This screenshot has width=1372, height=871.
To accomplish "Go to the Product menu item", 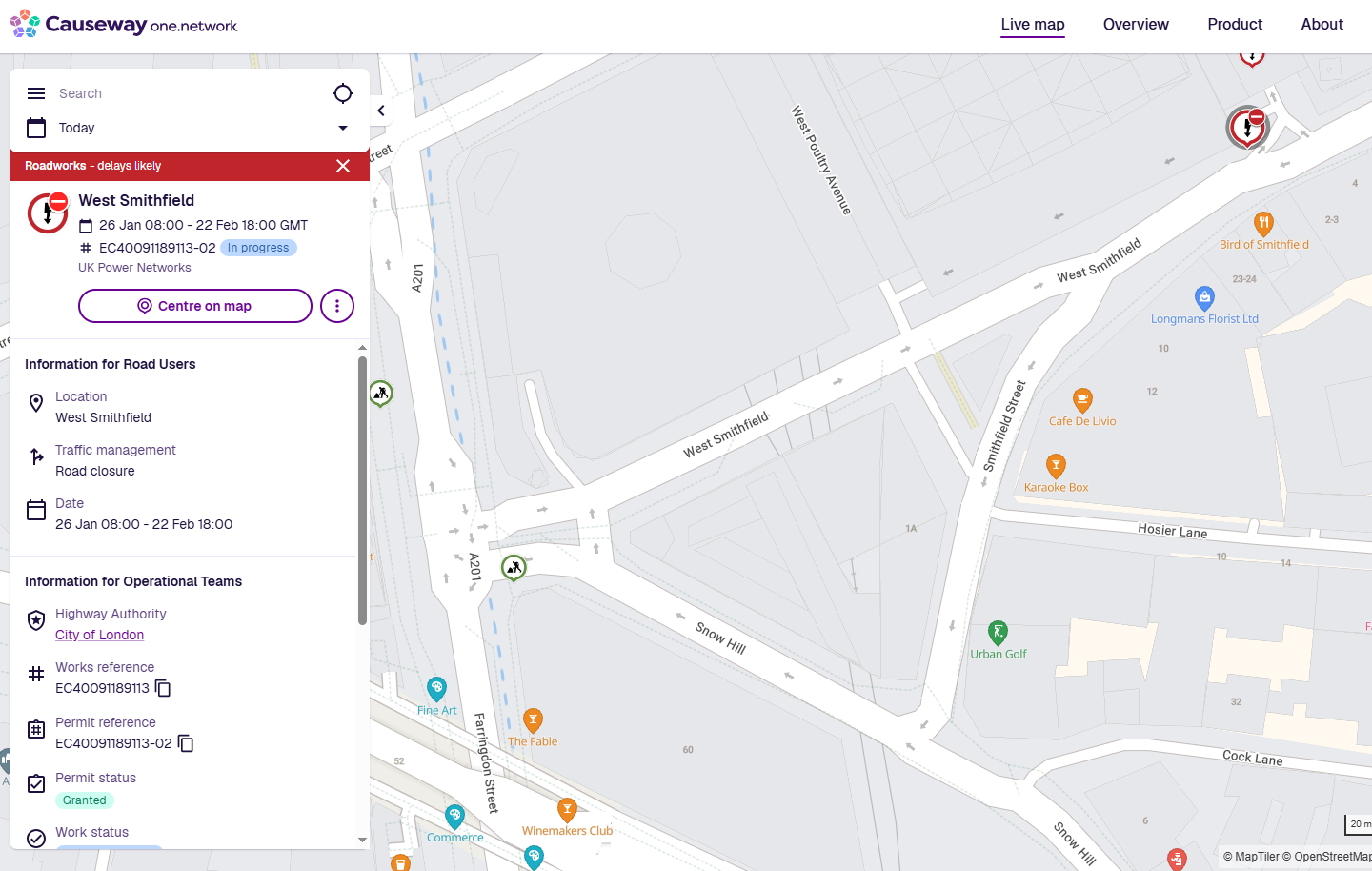I will click(x=1235, y=25).
